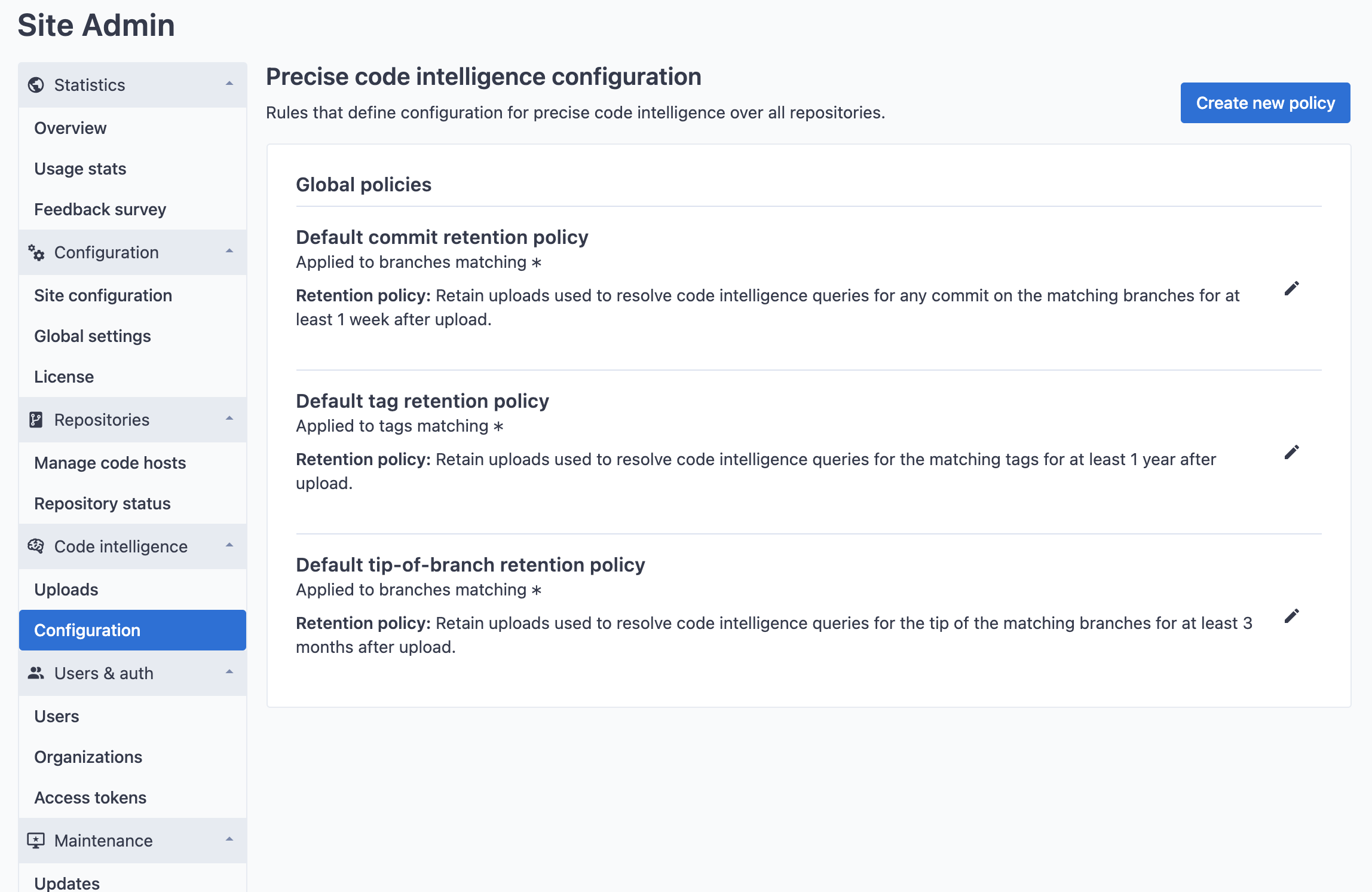This screenshot has width=1372, height=892.
Task: Edit the Default tag retention policy
Action: click(1292, 453)
